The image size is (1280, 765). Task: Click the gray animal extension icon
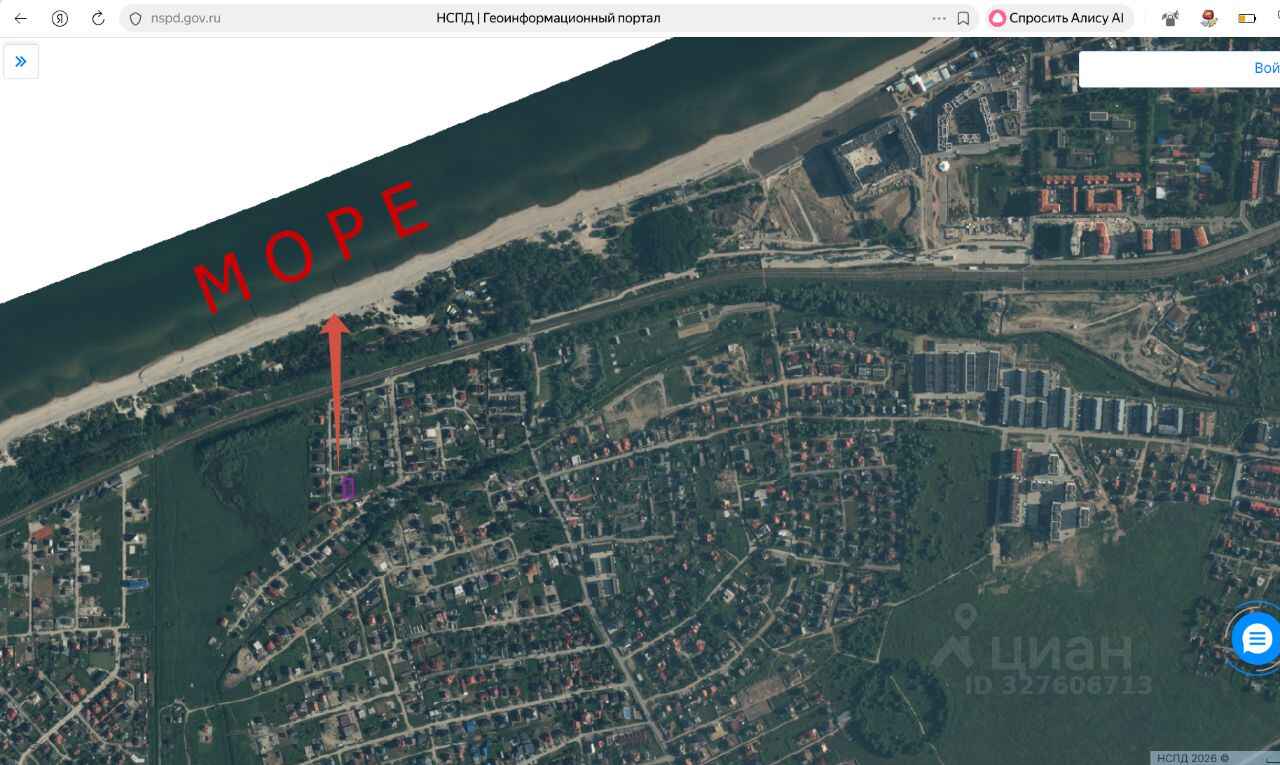click(x=1169, y=18)
